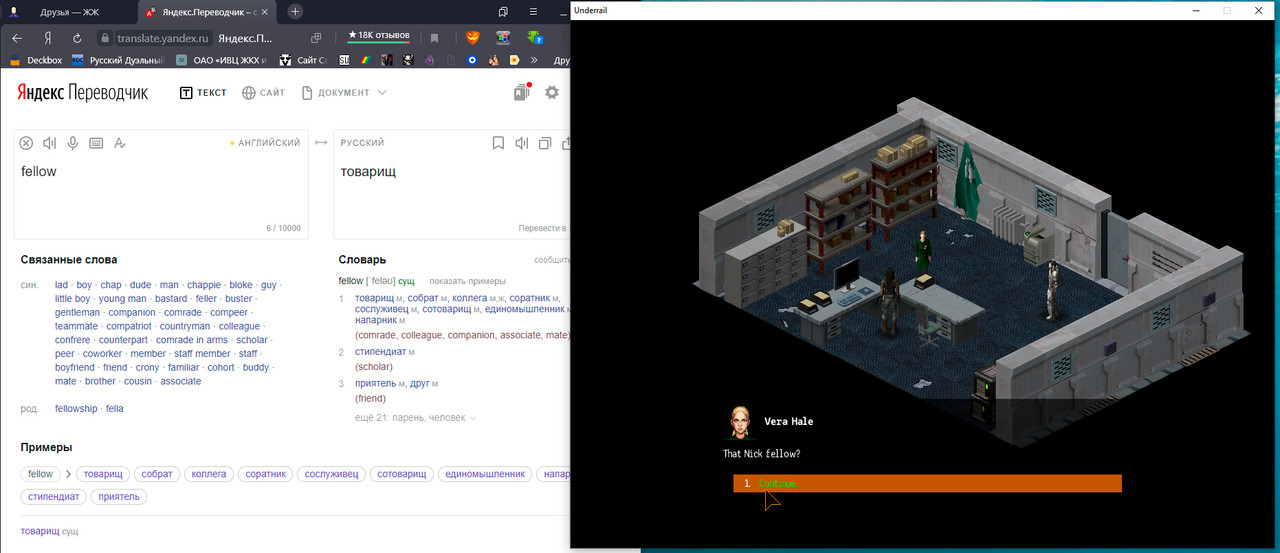Image resolution: width=1280 pixels, height=553 pixels.
Task: Select the Яндекс.Переводчик browser tab
Action: [206, 12]
